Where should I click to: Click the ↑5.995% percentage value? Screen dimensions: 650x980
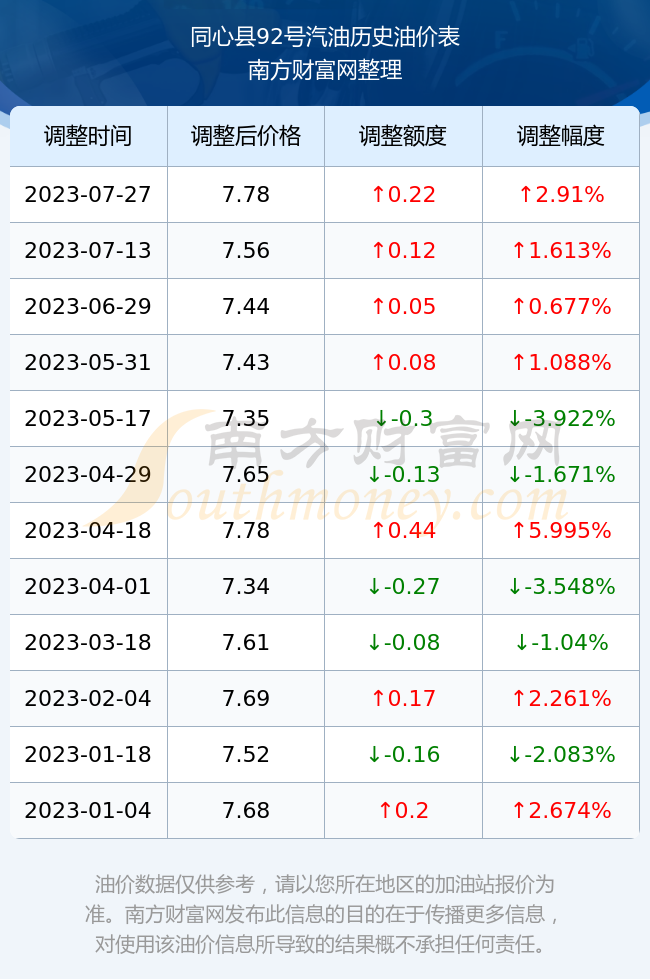point(561,531)
